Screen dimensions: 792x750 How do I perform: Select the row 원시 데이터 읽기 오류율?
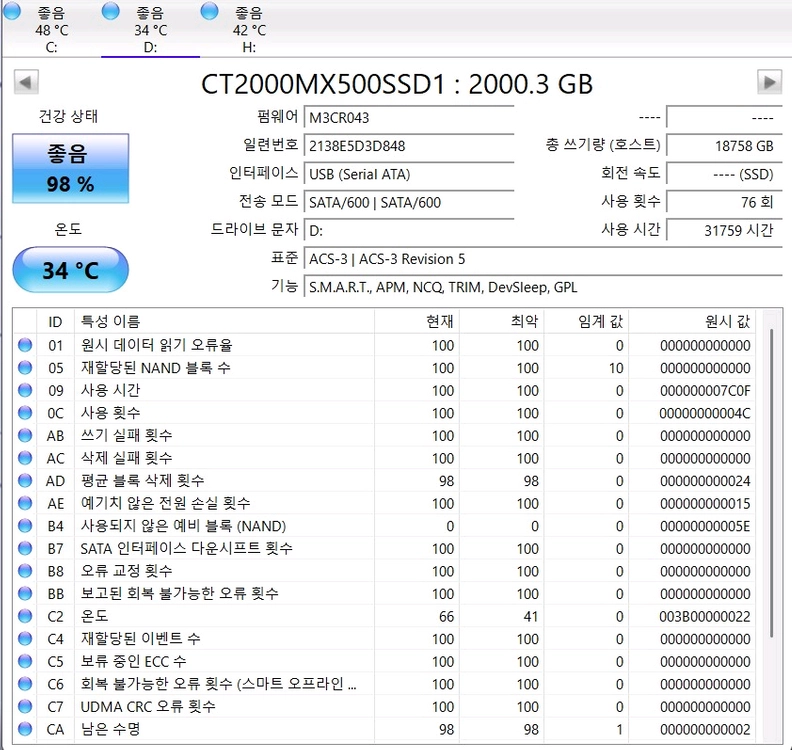click(x=384, y=345)
